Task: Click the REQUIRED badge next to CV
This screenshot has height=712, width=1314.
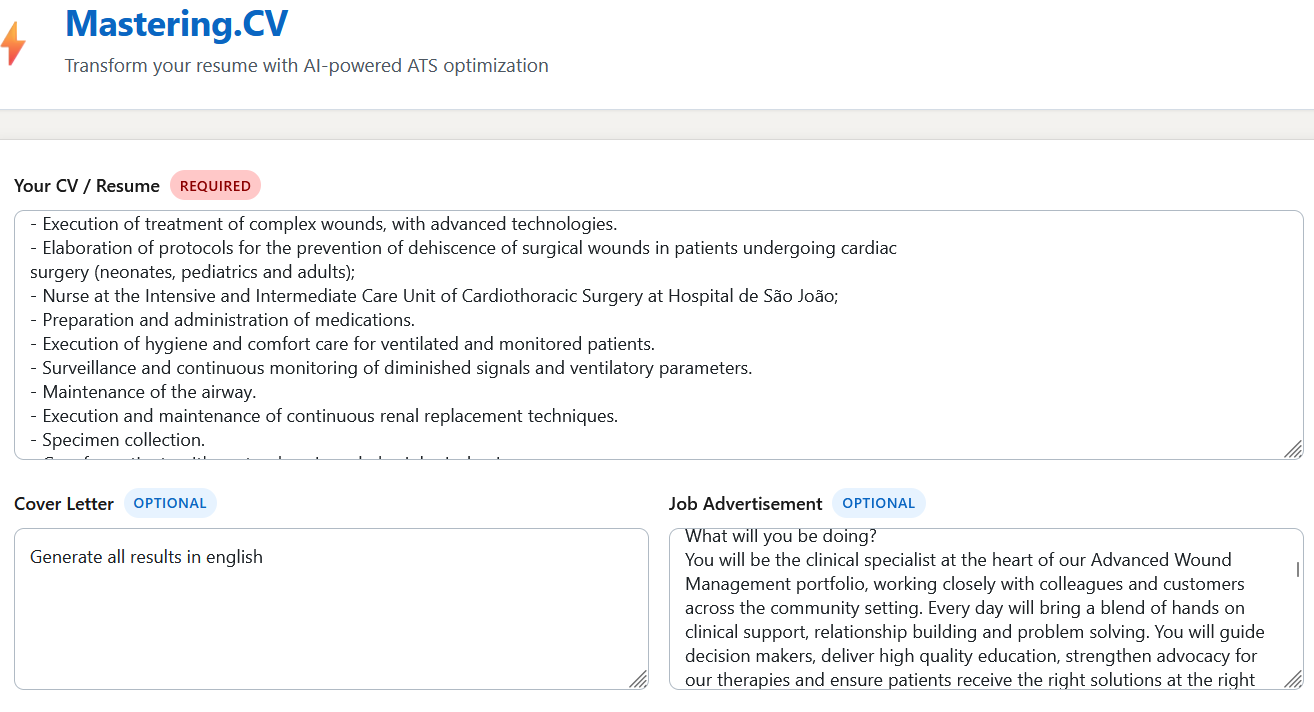Action: (215, 185)
